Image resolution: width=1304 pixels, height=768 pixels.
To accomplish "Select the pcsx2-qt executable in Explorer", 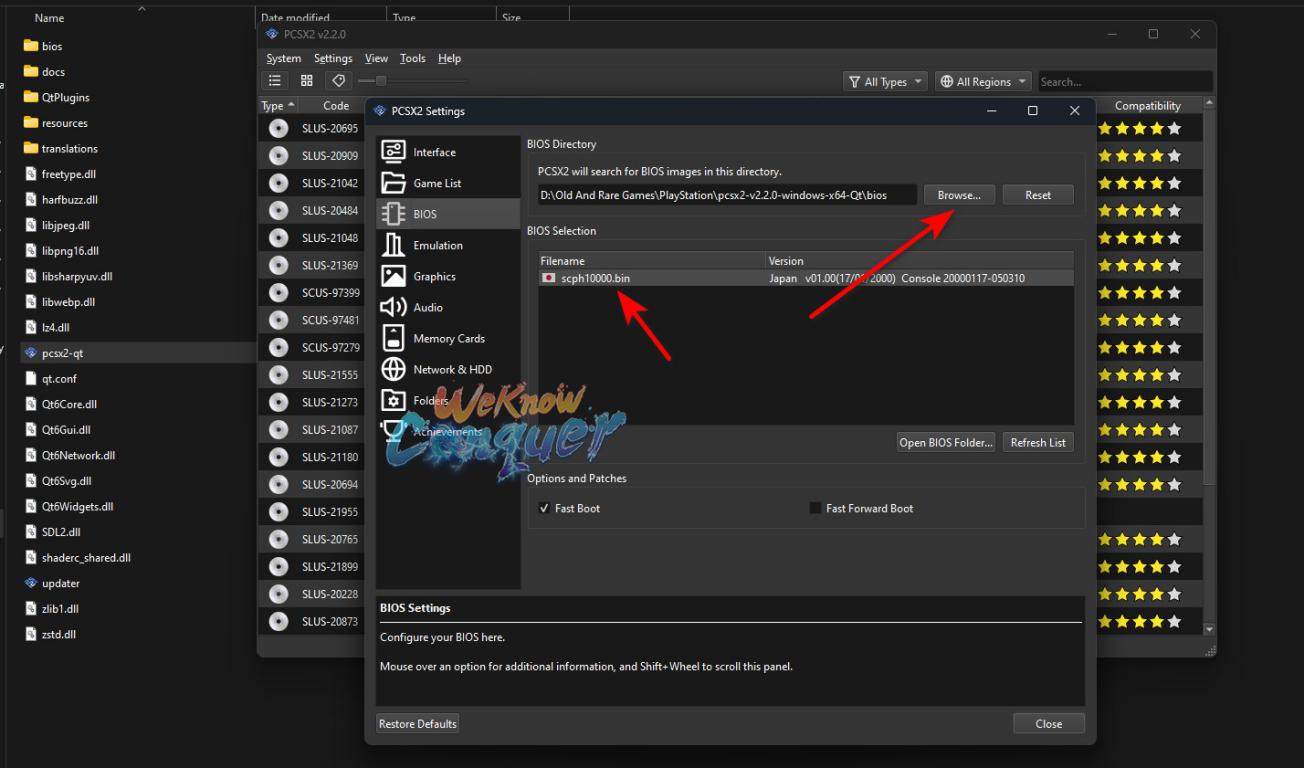I will coord(62,353).
